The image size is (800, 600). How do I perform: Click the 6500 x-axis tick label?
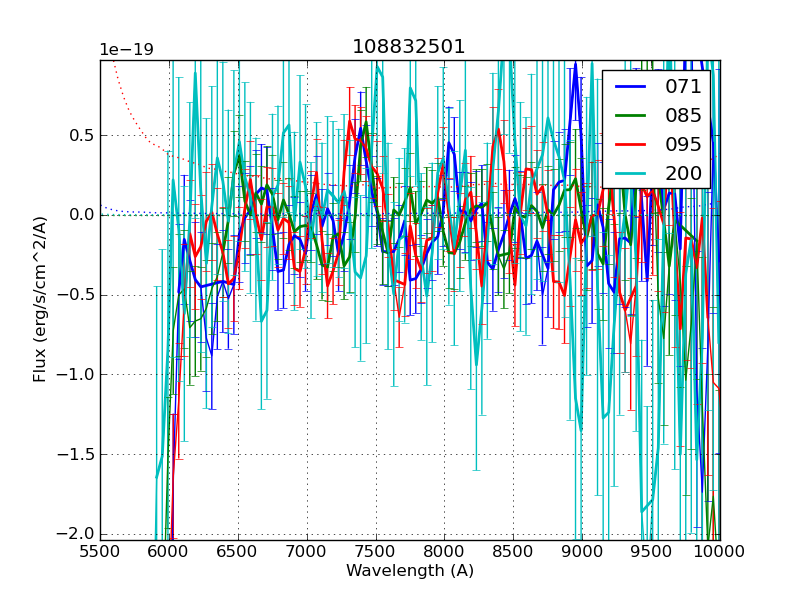tap(238, 551)
